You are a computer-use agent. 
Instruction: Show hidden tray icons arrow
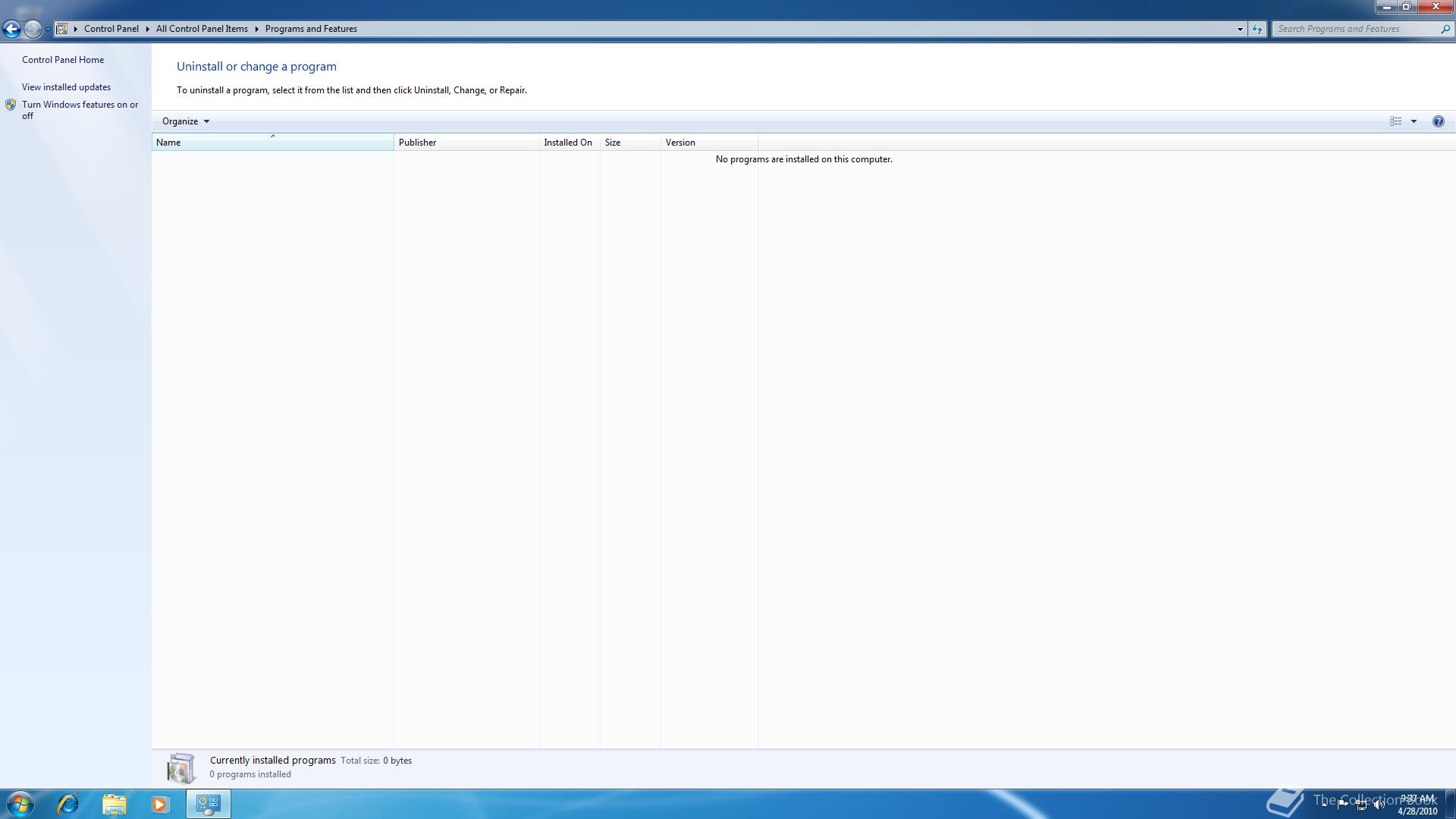(x=1325, y=805)
